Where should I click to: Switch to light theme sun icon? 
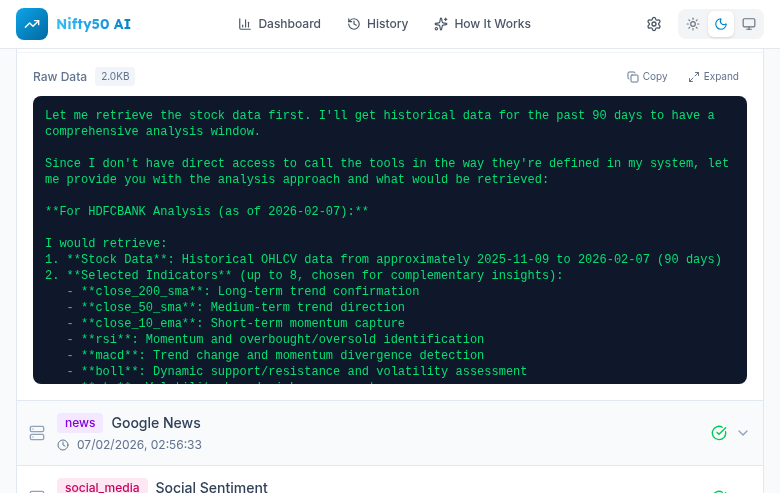(693, 24)
